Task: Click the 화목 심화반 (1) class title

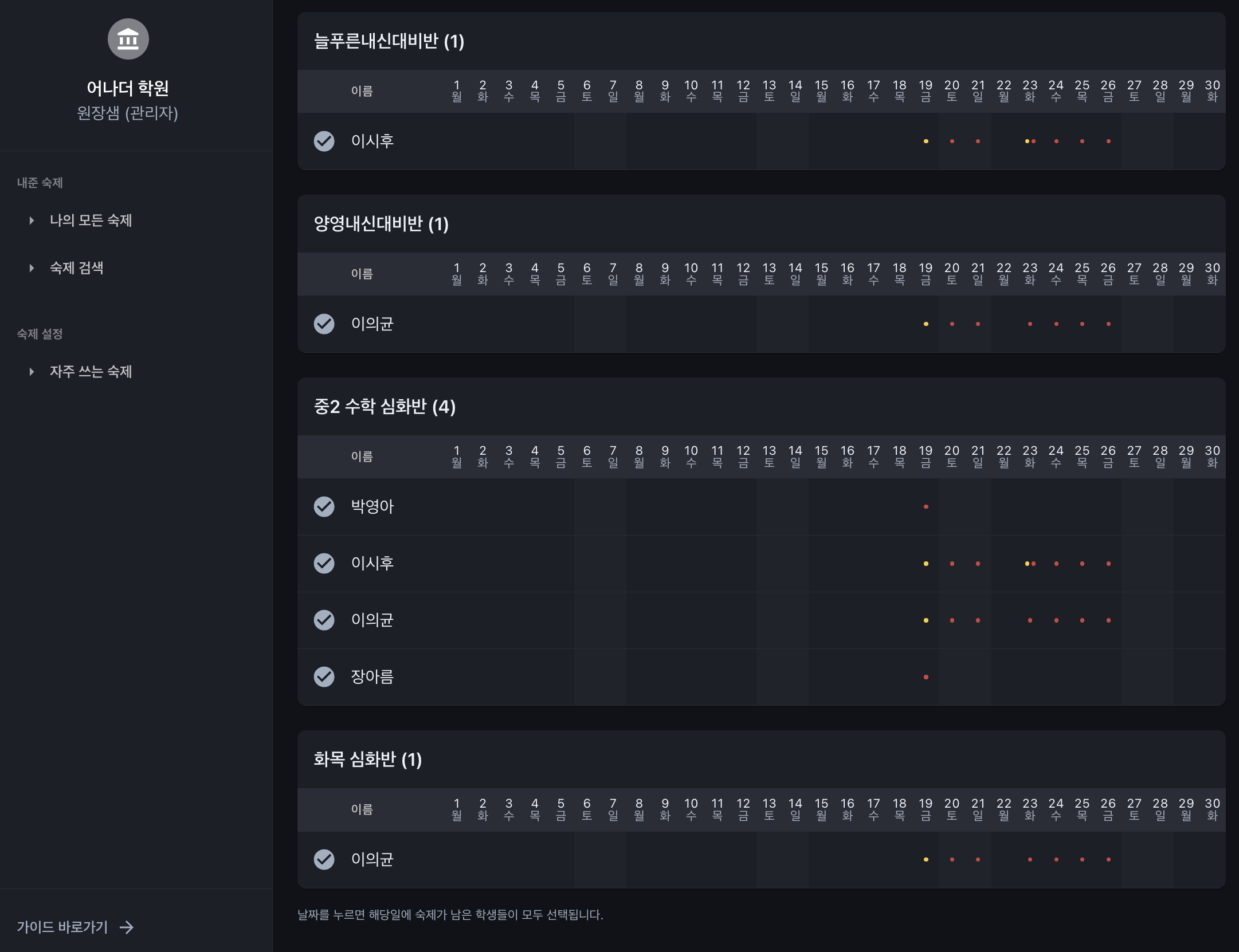Action: point(367,760)
